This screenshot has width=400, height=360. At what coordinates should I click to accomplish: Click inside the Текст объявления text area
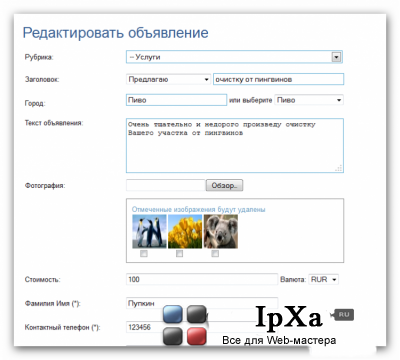235,145
